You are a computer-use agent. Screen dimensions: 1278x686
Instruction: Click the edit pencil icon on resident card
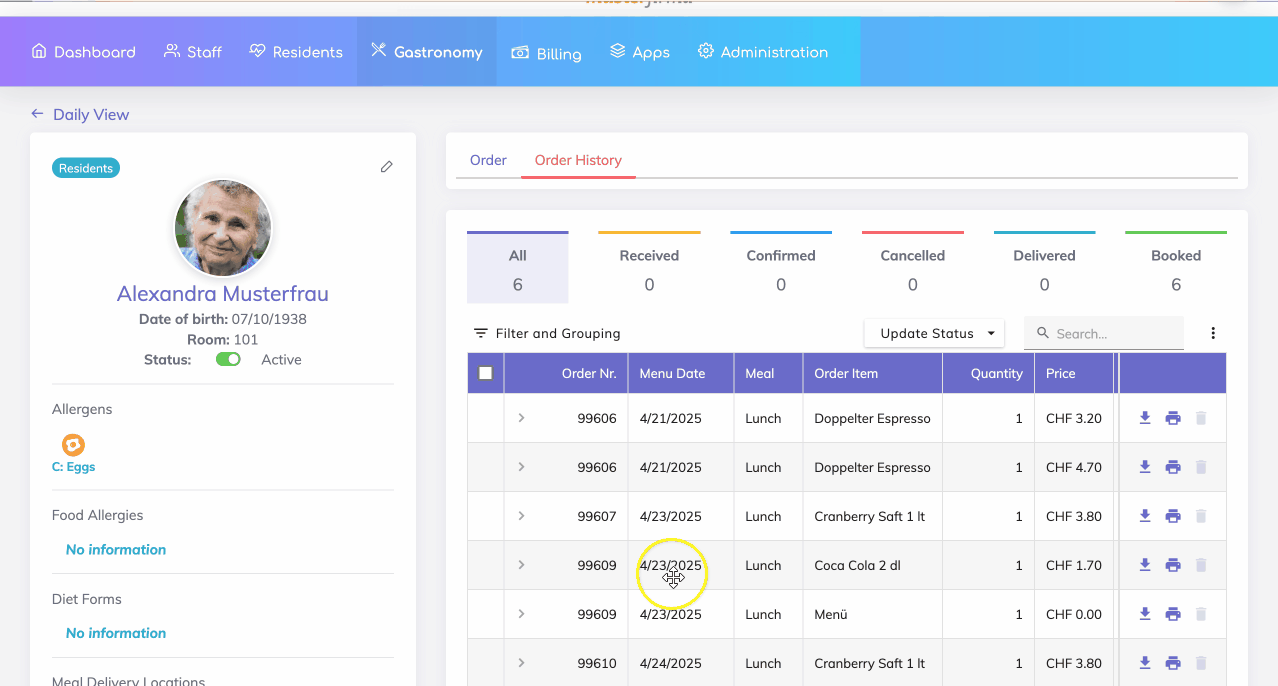[387, 167]
